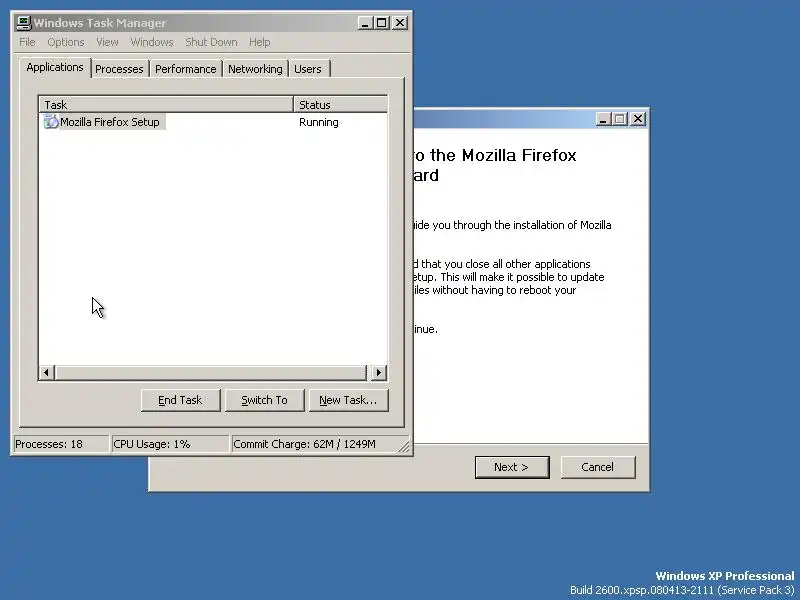Open the Help menu
Viewport: 800px width, 600px height.
[x=259, y=42]
